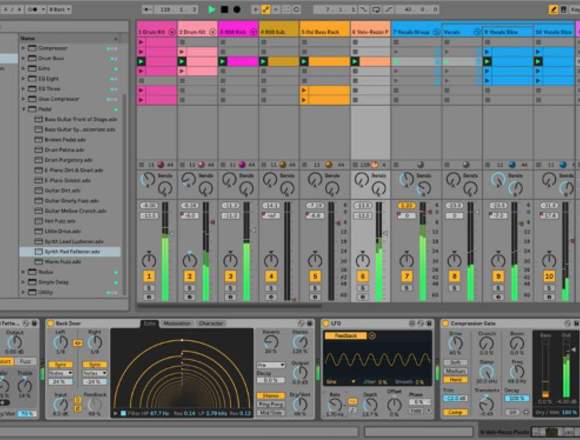Expand the Echo folder in browser
580x440 pixels.
click(x=23, y=68)
